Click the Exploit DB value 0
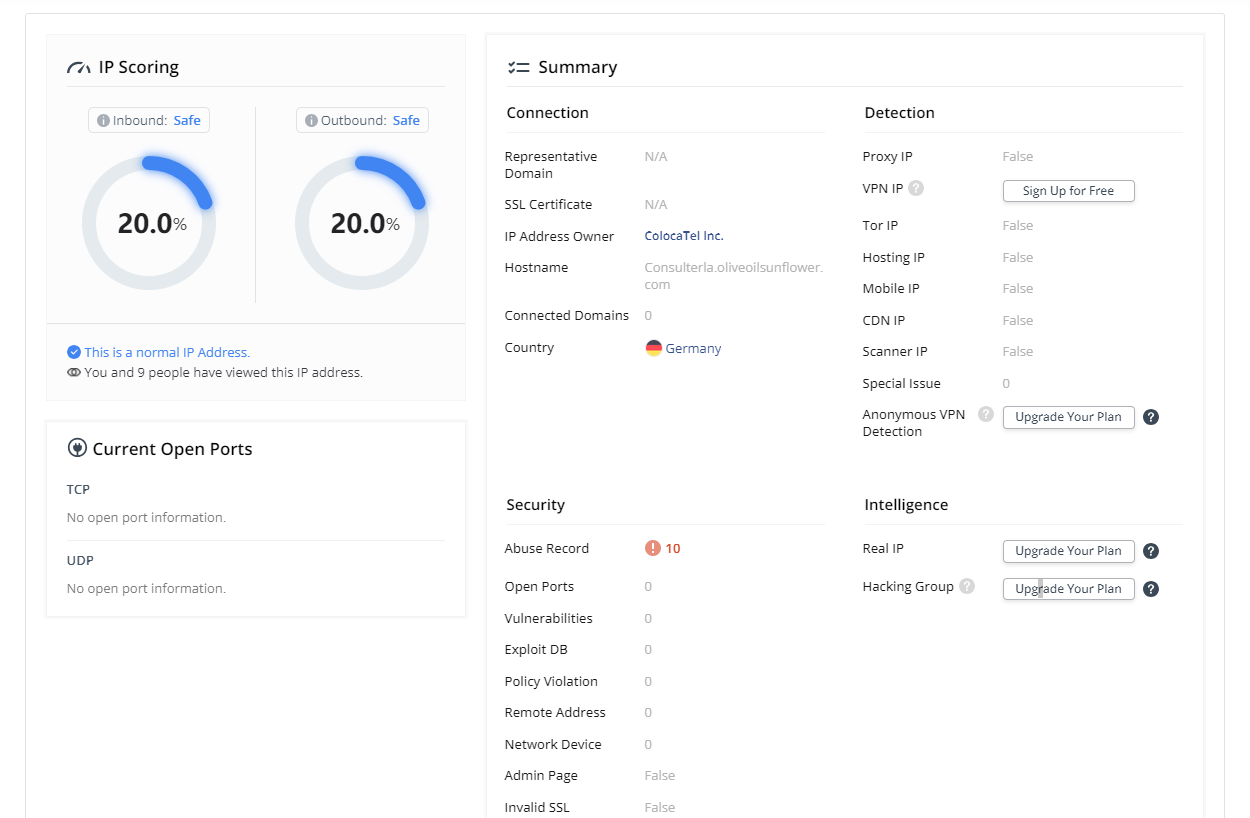The height and width of the screenshot is (818, 1250). tap(648, 649)
